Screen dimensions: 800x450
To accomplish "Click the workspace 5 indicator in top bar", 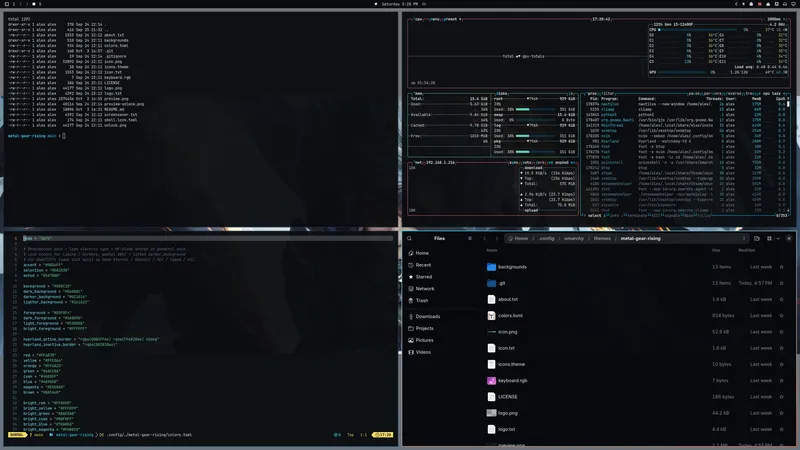I will [40, 4].
